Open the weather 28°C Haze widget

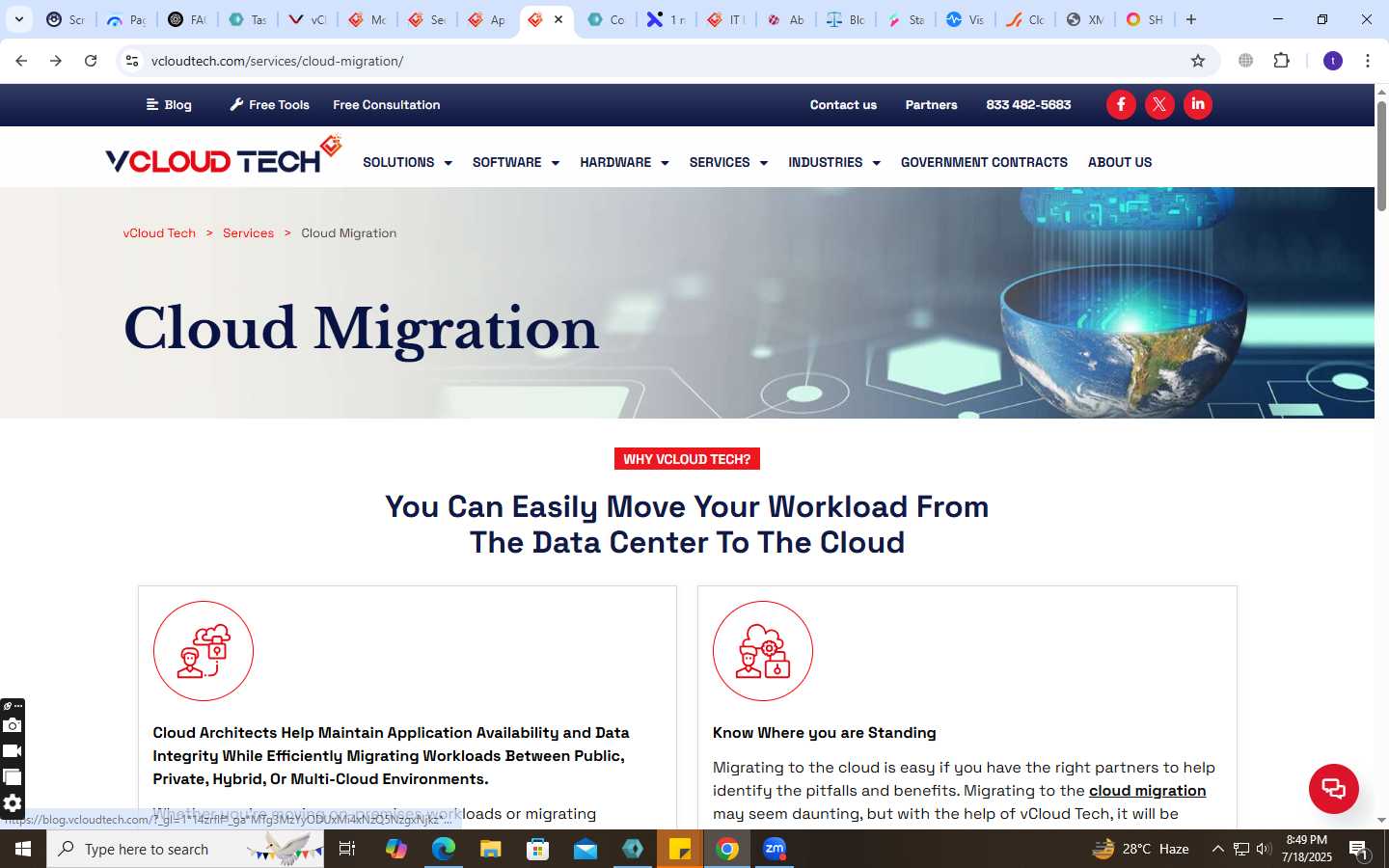(x=1140, y=849)
